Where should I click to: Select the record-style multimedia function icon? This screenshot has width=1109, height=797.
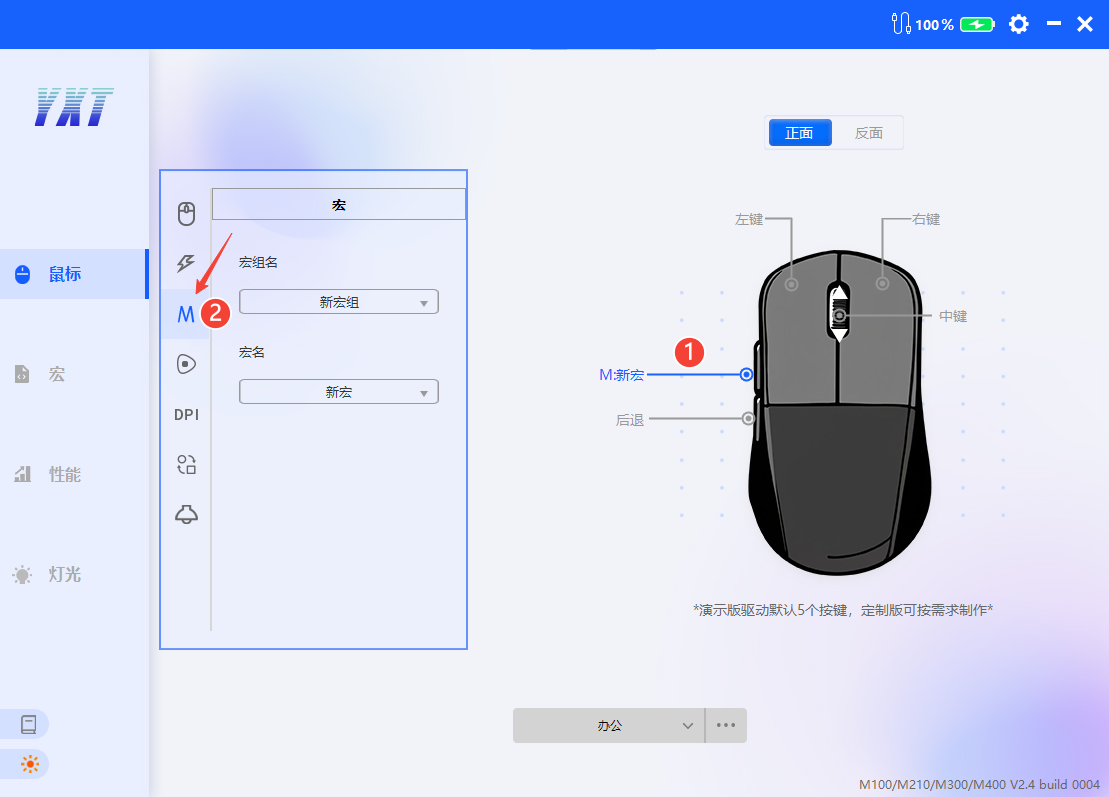click(186, 364)
